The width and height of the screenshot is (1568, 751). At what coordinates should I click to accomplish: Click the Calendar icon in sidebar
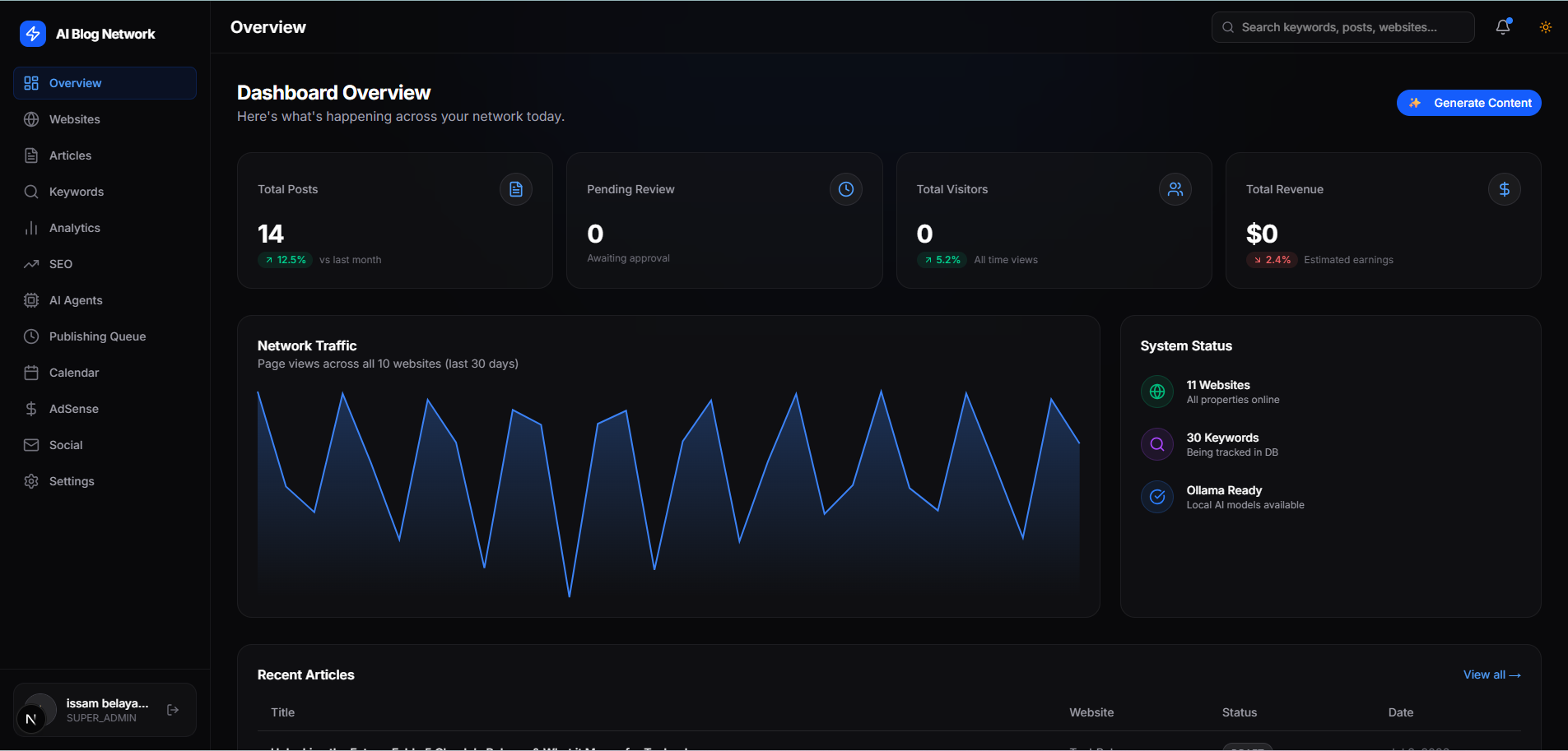pos(31,373)
